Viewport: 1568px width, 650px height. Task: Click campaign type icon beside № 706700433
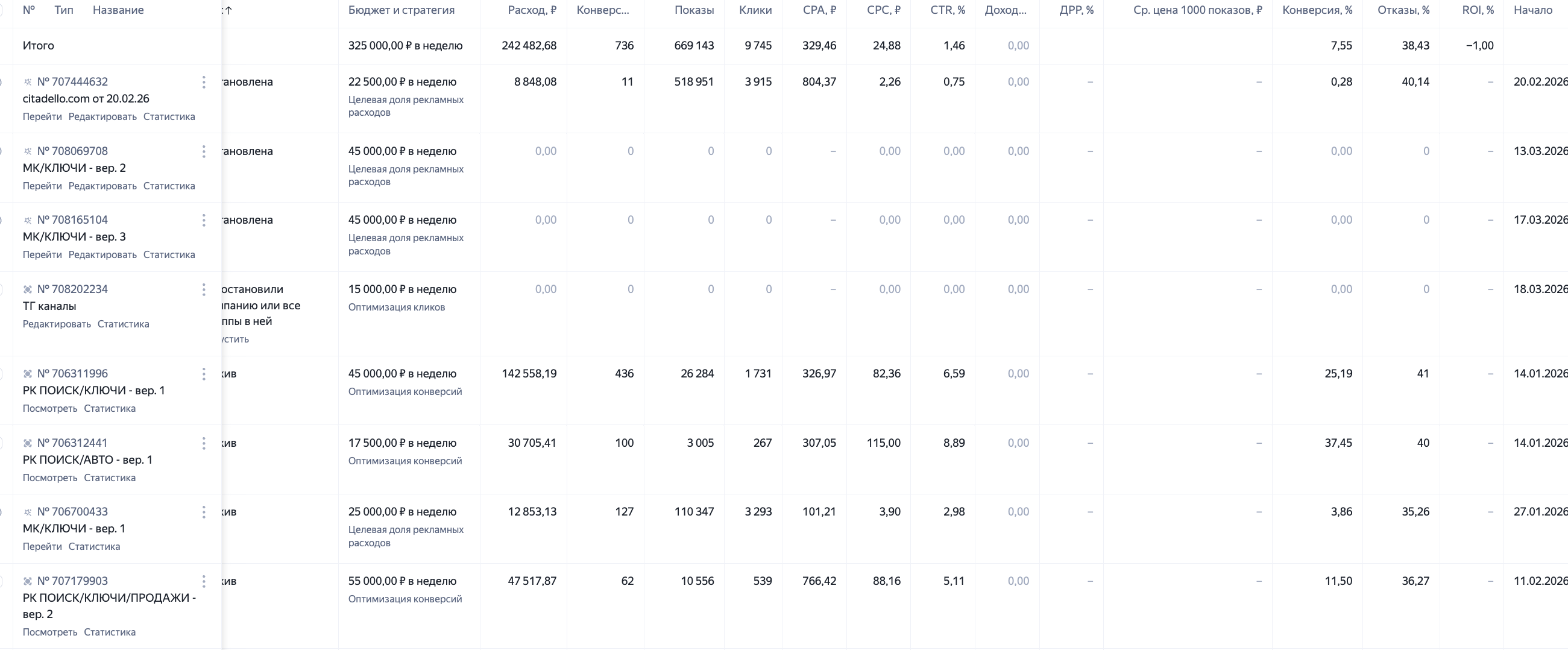point(27,512)
